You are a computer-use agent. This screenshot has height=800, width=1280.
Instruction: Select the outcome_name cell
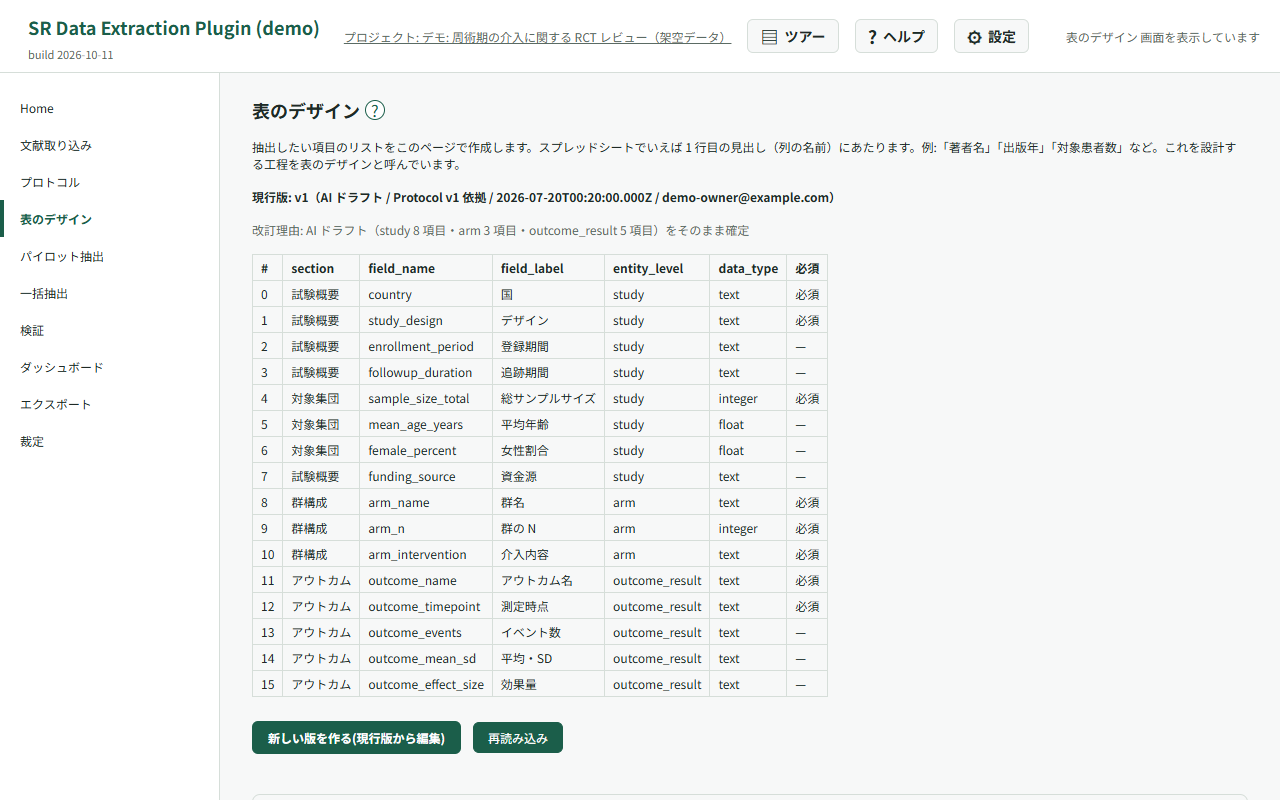(x=426, y=580)
